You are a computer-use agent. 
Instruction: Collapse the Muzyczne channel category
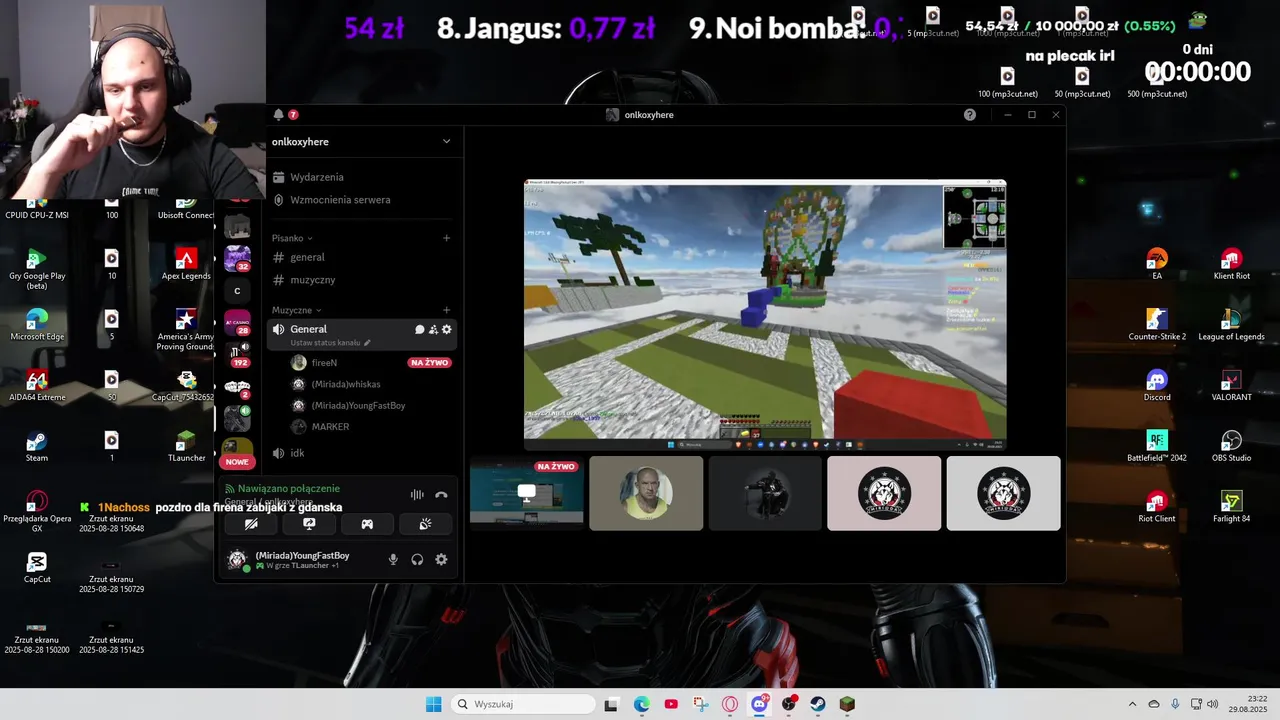point(296,310)
